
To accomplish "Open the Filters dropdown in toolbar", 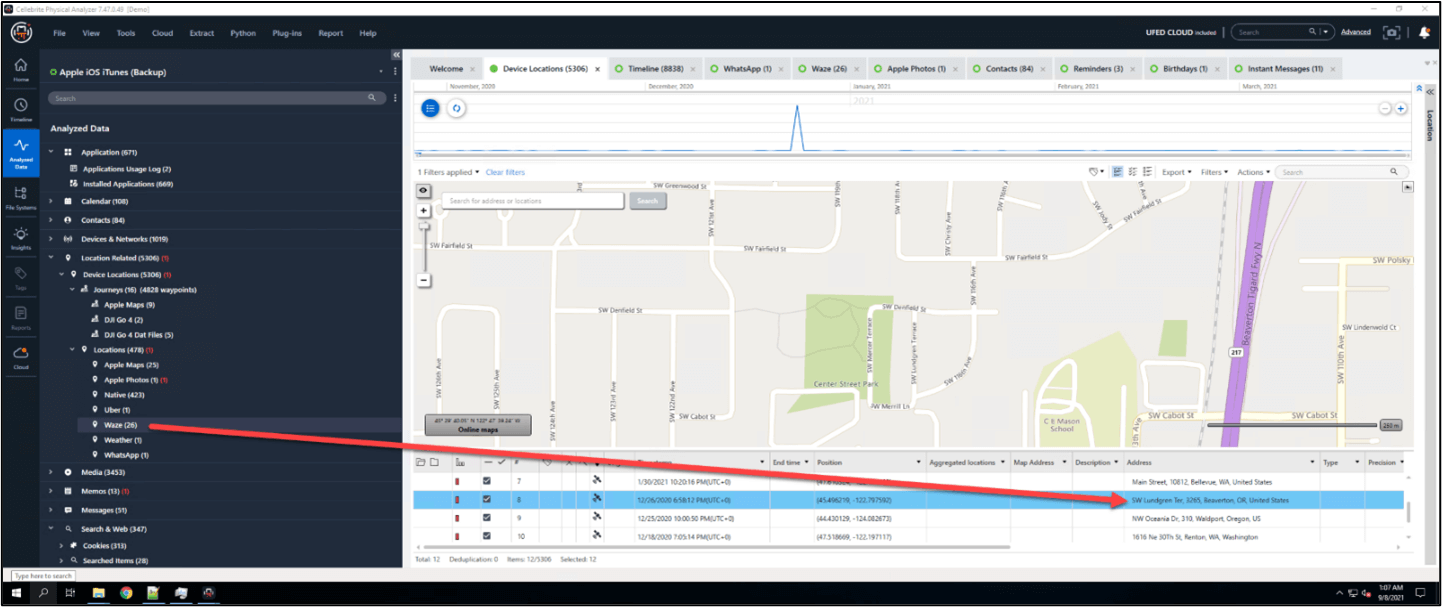I will (1214, 172).
